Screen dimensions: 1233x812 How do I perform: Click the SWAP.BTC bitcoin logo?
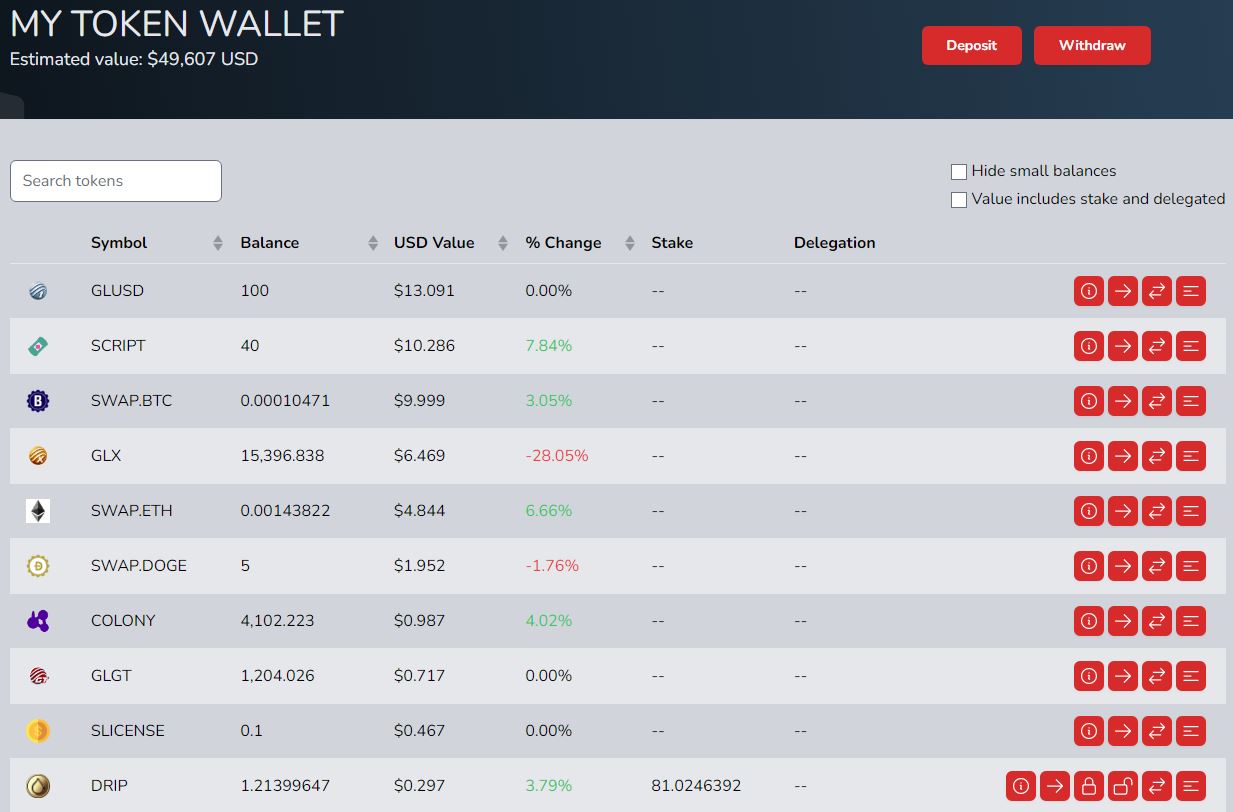tap(38, 401)
